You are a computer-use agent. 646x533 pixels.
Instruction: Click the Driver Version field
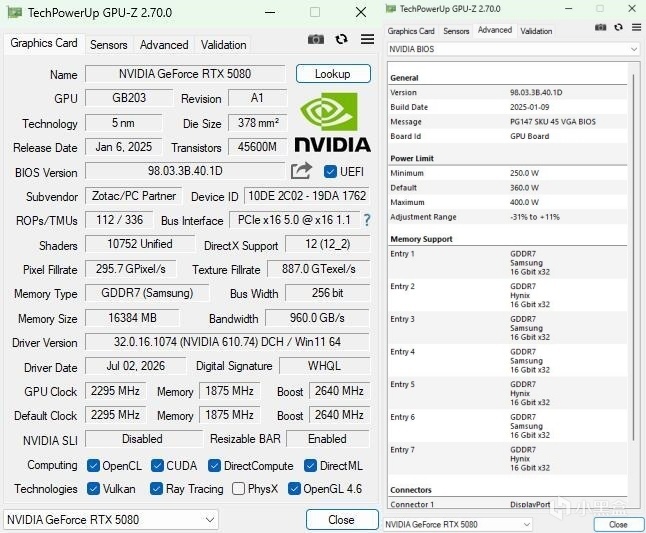[x=227, y=342]
